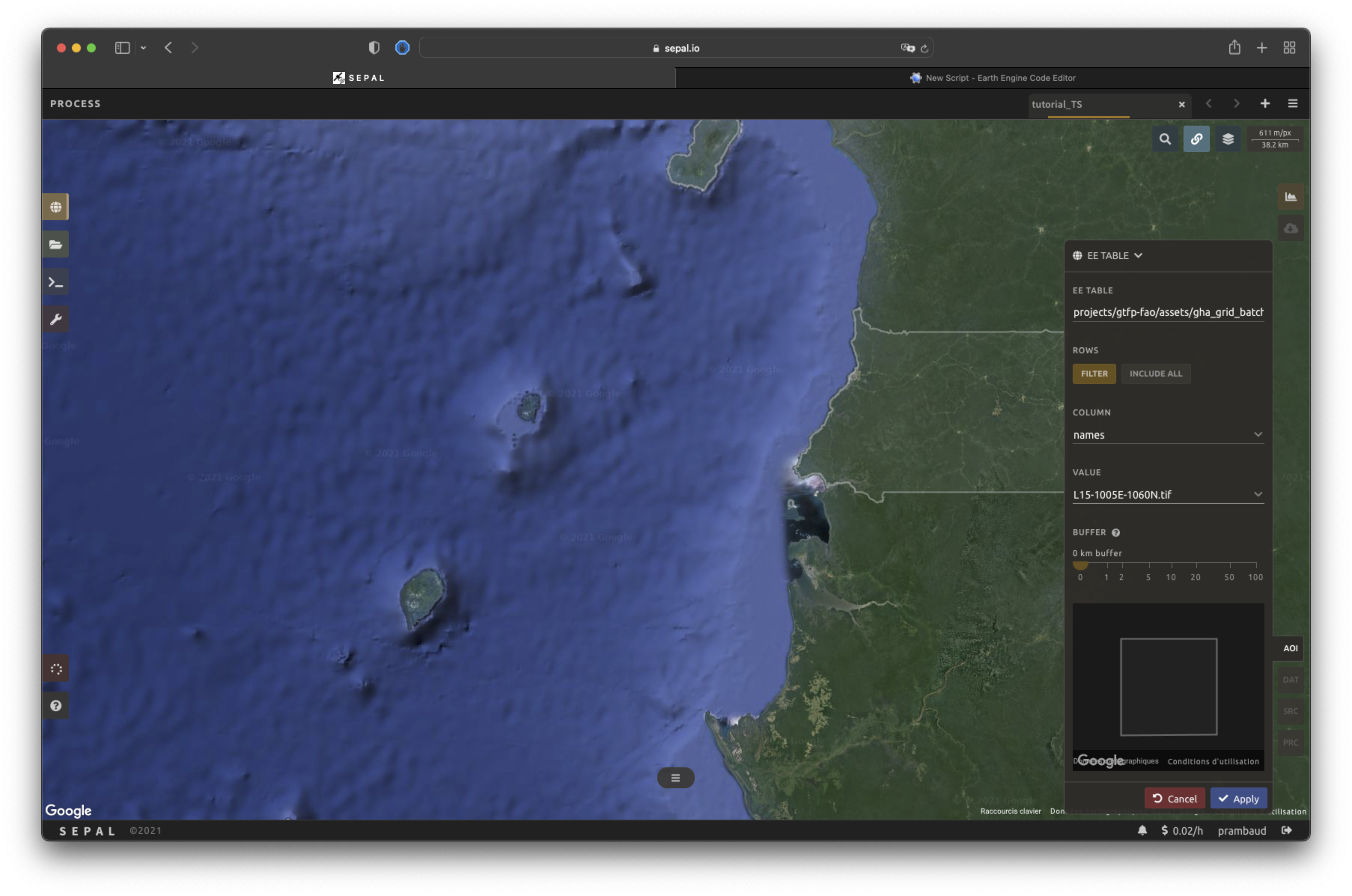This screenshot has width=1352, height=896.
Task: Open the Terminal icon in sidebar
Action: [x=55, y=282]
